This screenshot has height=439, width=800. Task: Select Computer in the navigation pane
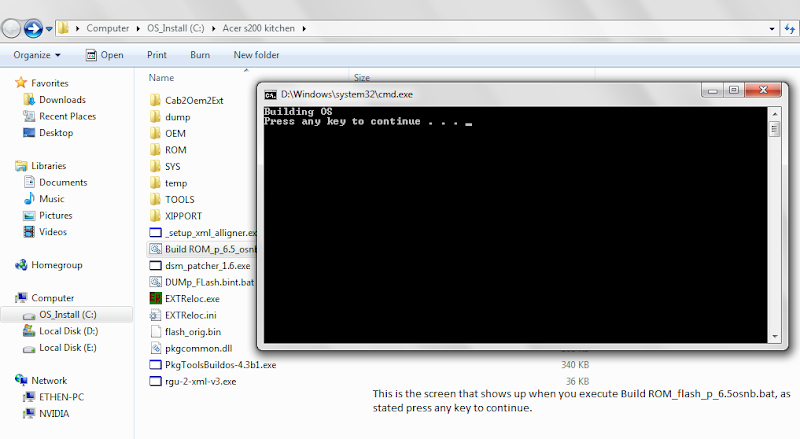[53, 298]
